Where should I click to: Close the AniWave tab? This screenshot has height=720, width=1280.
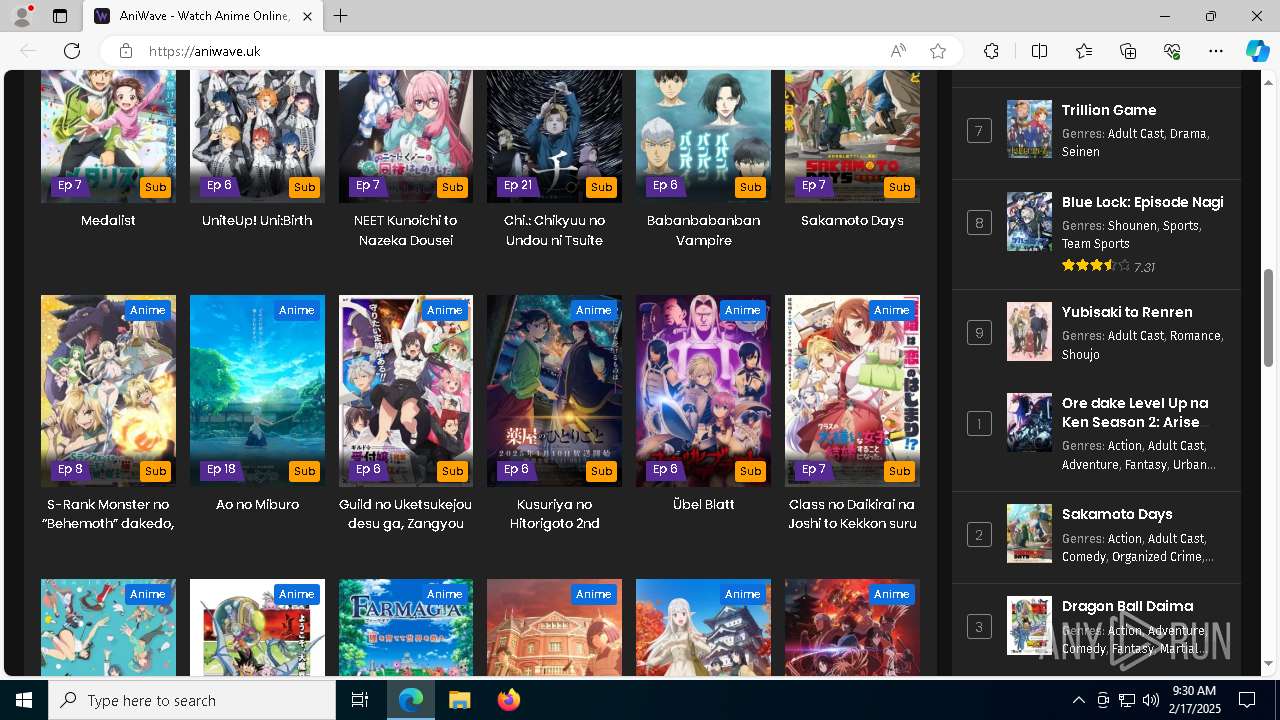pyautogui.click(x=307, y=16)
